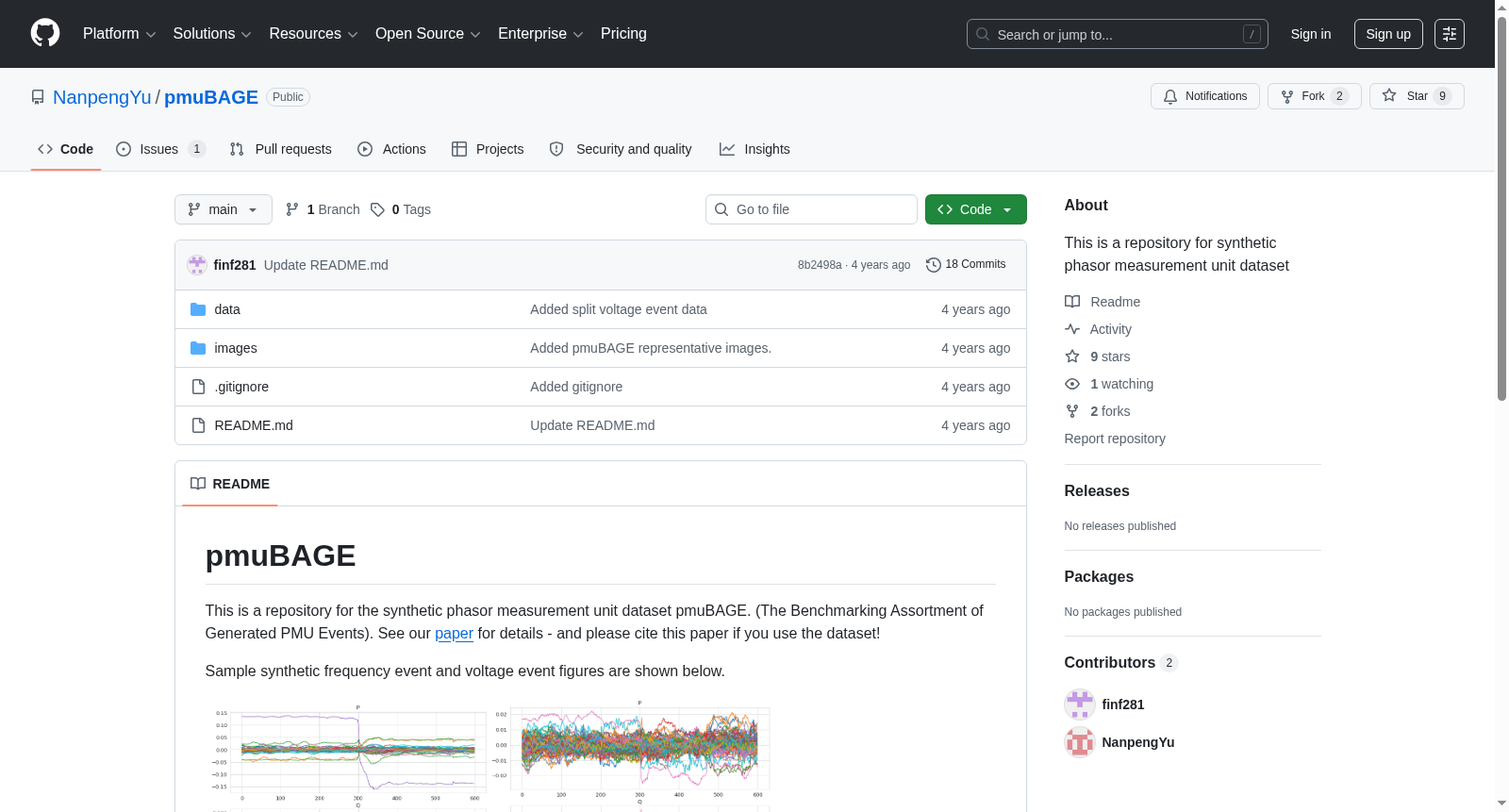
Task: View the 9 stars list
Action: tap(1098, 356)
